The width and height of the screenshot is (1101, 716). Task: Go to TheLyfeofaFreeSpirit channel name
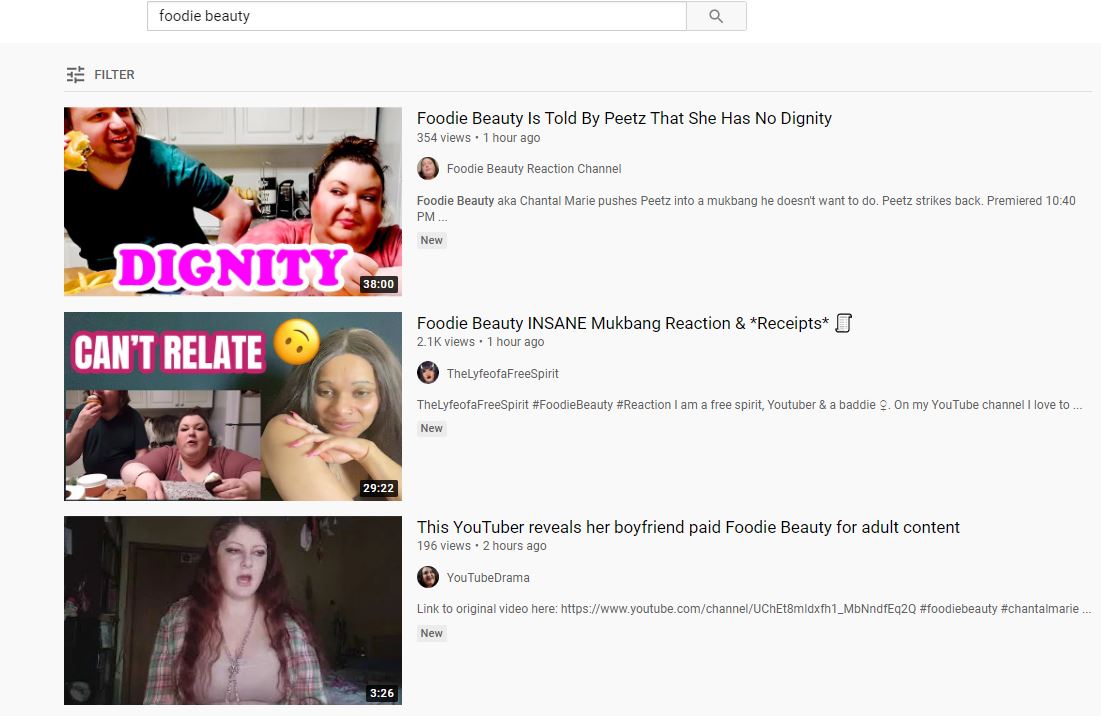coord(503,373)
